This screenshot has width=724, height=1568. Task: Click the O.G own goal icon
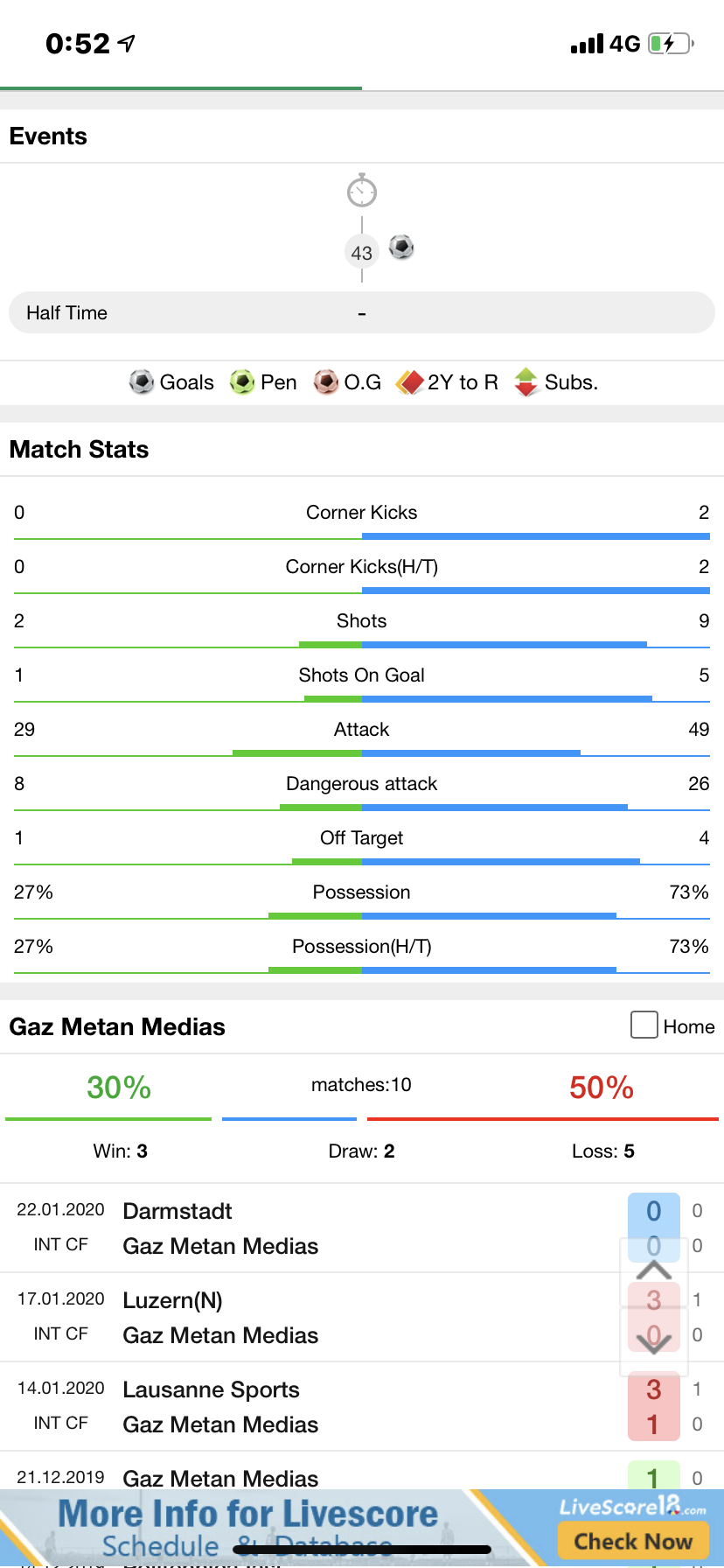[x=326, y=382]
